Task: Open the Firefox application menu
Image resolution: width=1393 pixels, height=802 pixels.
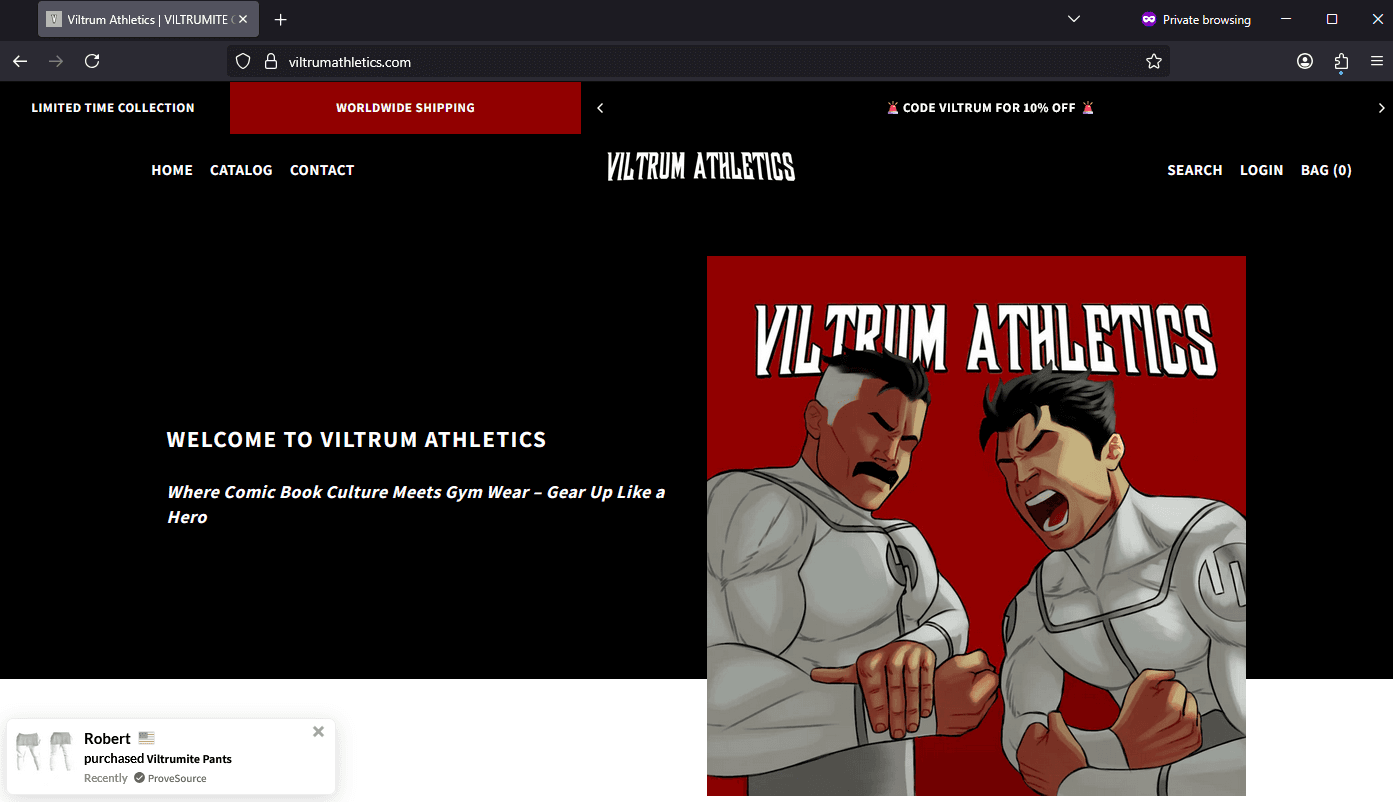Action: [x=1376, y=61]
